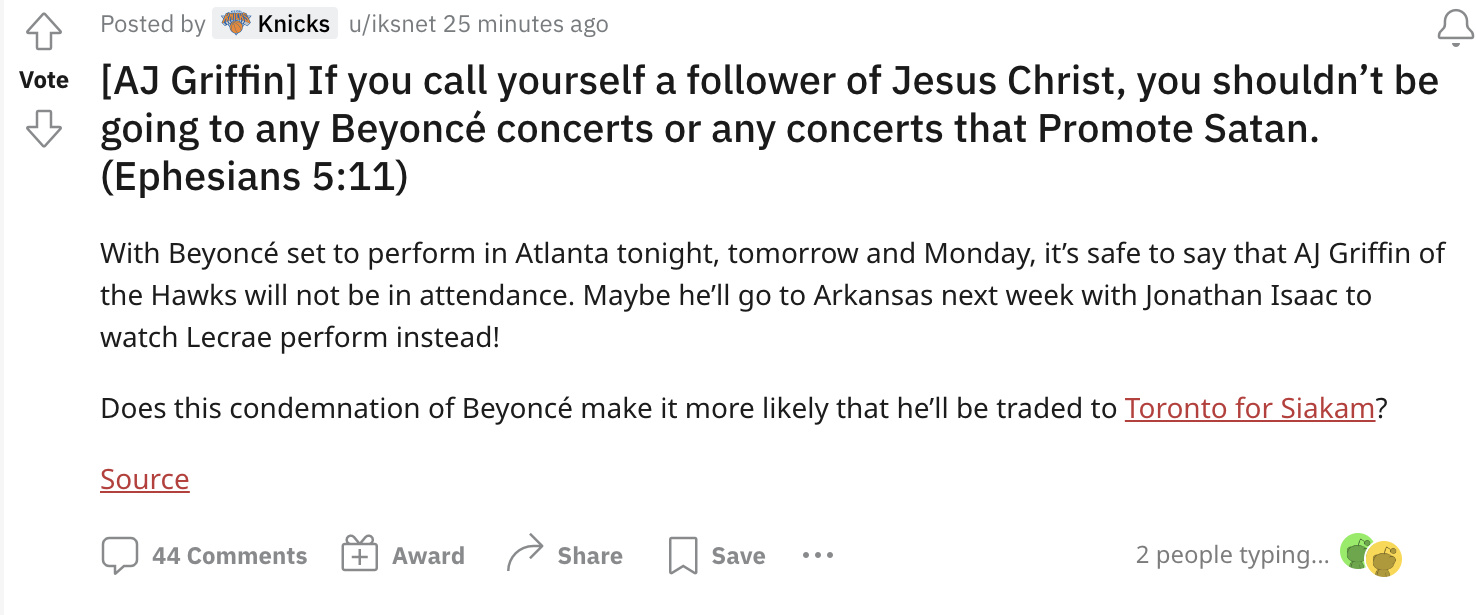Click the Source link
Viewport: 1476px width, 615px height.
pos(144,479)
